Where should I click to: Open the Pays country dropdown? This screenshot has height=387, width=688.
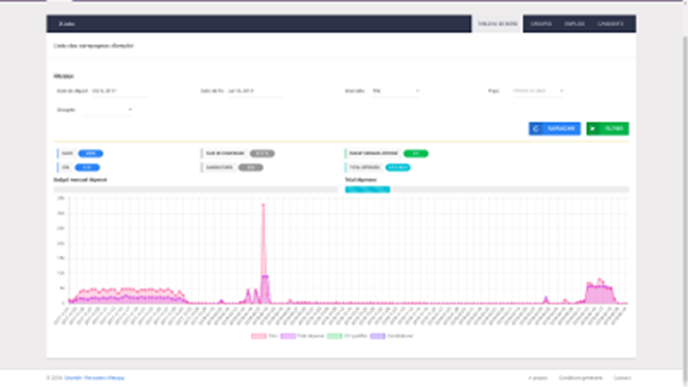[538, 91]
